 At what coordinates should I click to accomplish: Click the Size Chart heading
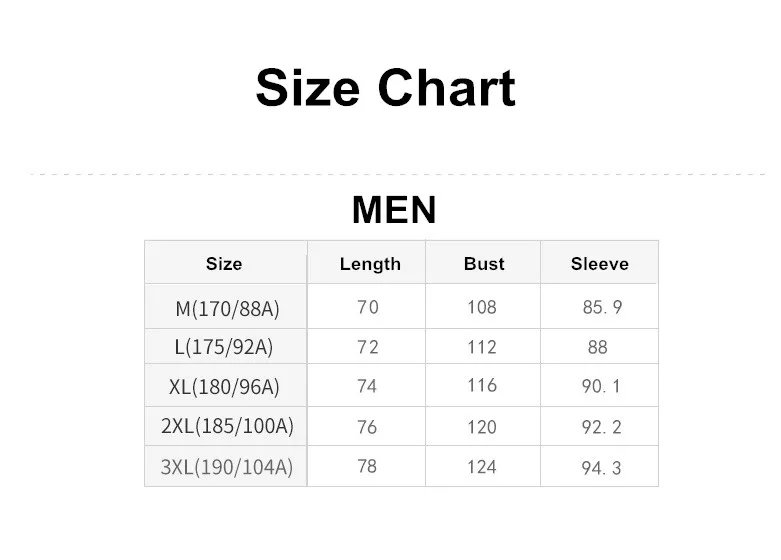click(386, 88)
